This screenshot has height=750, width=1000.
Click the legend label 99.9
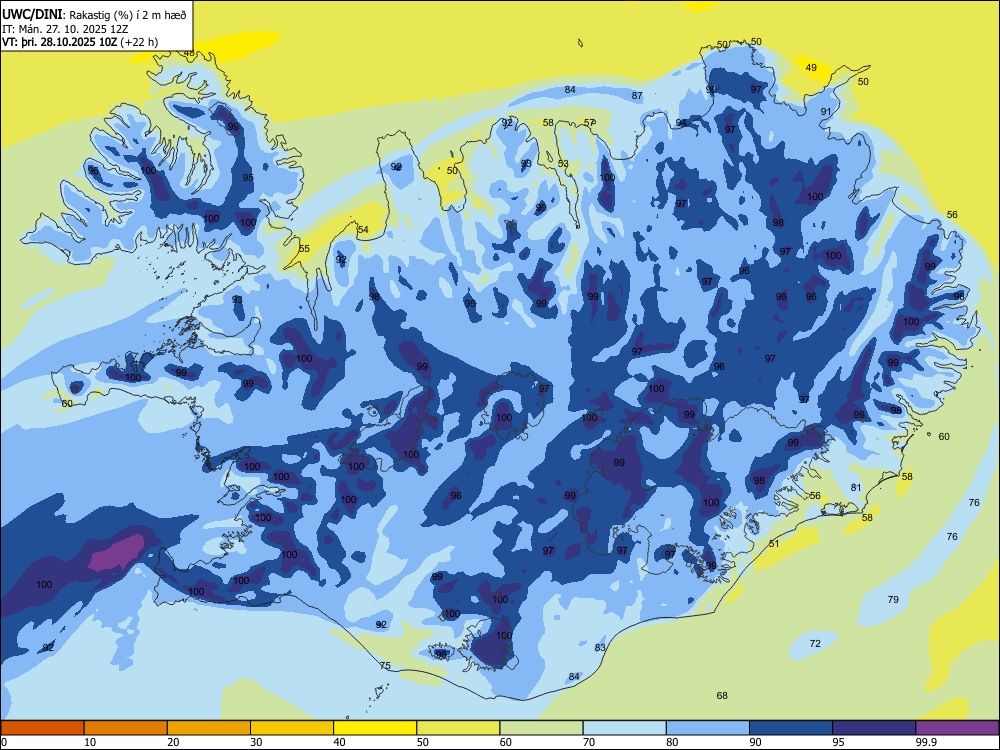click(926, 742)
